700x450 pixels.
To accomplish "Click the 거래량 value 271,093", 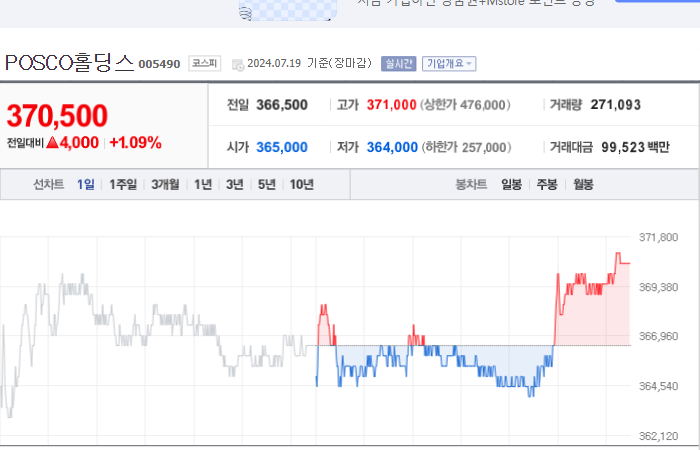I will click(616, 105).
